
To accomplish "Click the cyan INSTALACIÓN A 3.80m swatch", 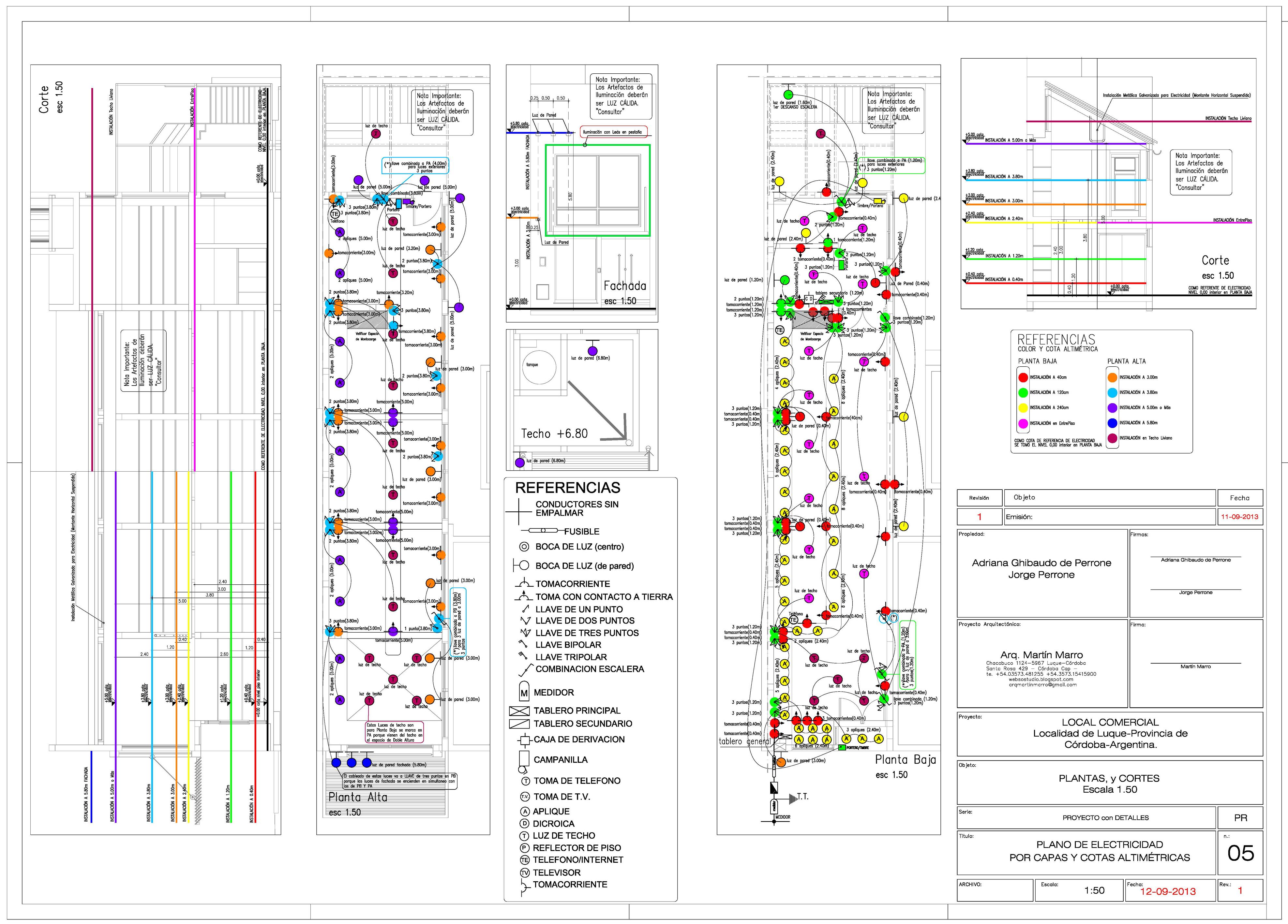I will click(x=1112, y=393).
